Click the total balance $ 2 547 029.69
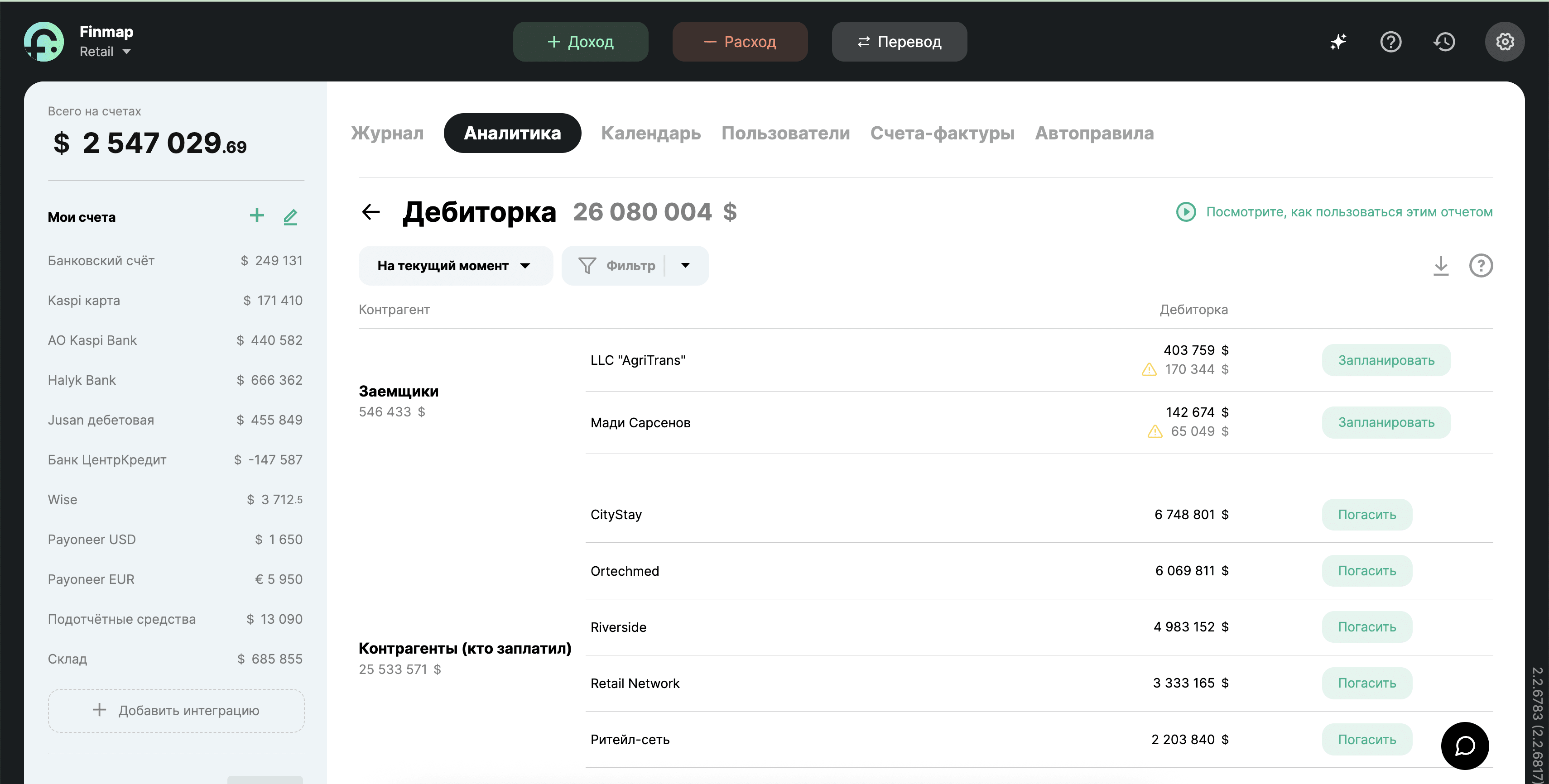Image resolution: width=1549 pixels, height=784 pixels. [150, 143]
